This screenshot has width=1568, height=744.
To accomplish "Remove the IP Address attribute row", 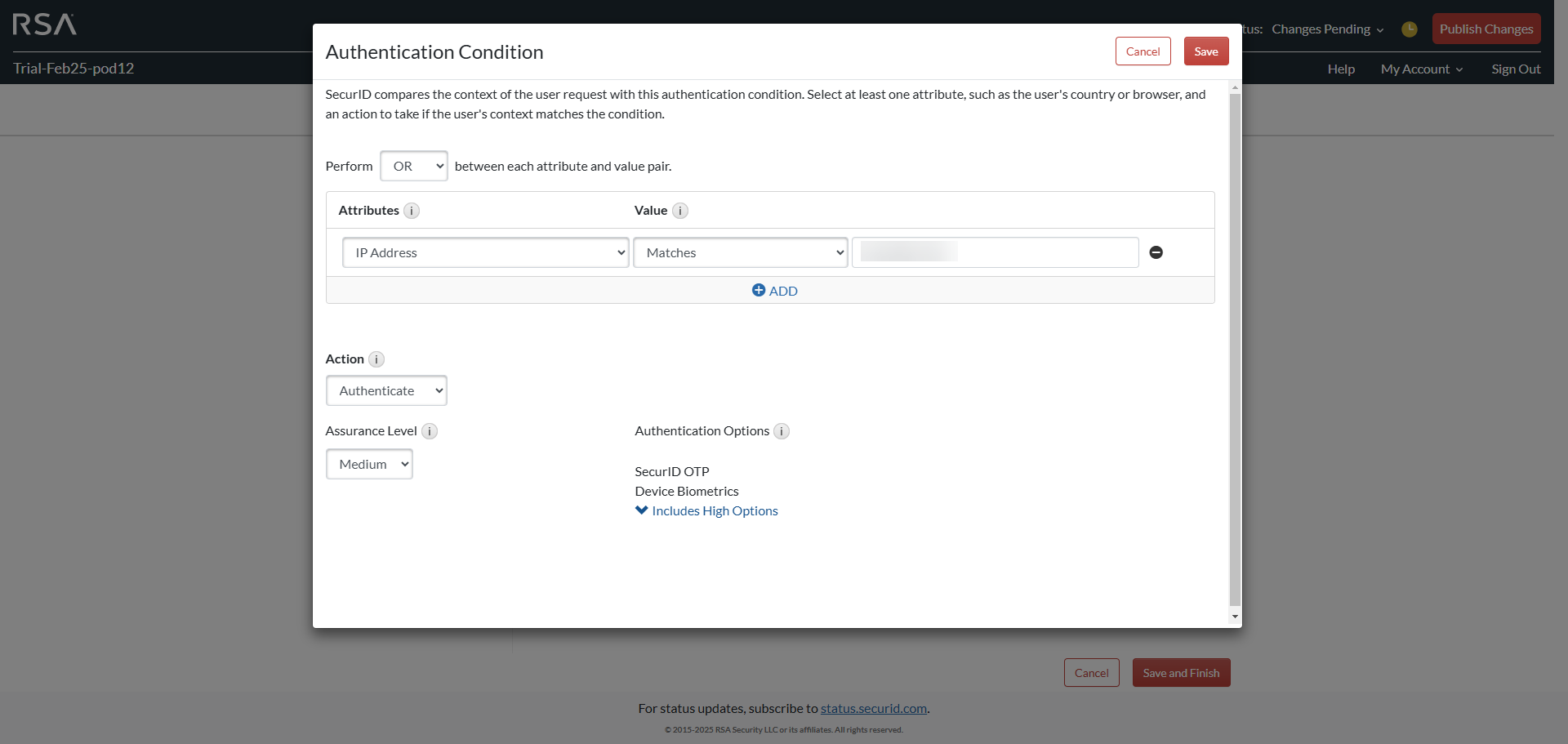I will (1156, 252).
